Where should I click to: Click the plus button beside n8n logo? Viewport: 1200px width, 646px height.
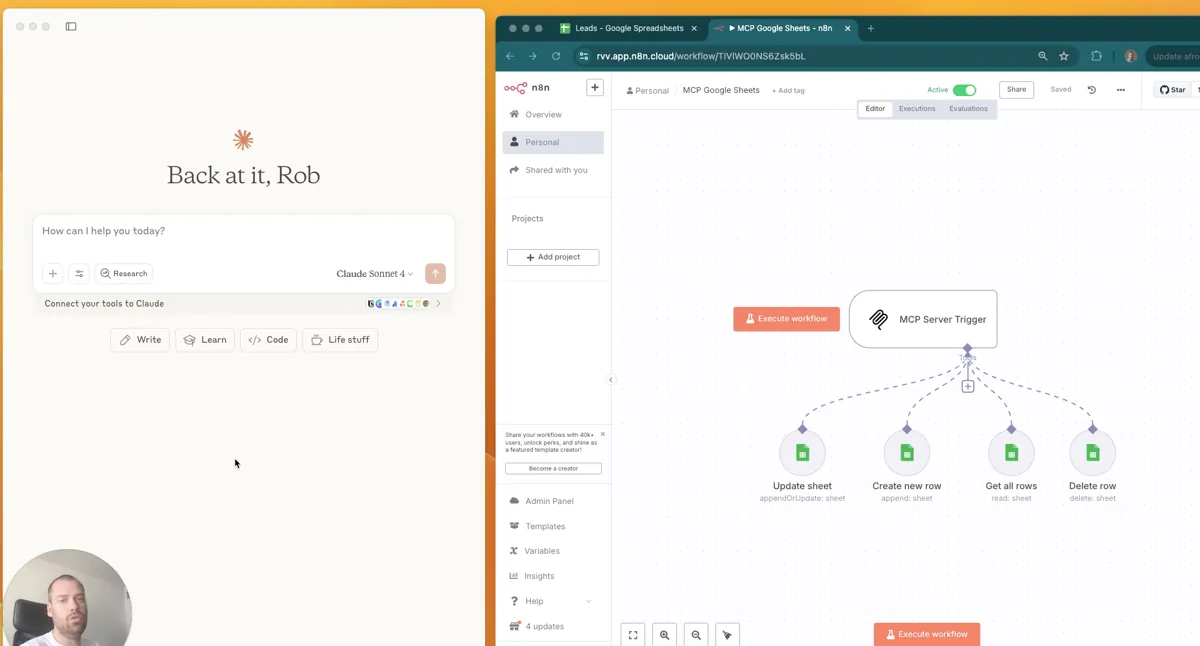595,88
